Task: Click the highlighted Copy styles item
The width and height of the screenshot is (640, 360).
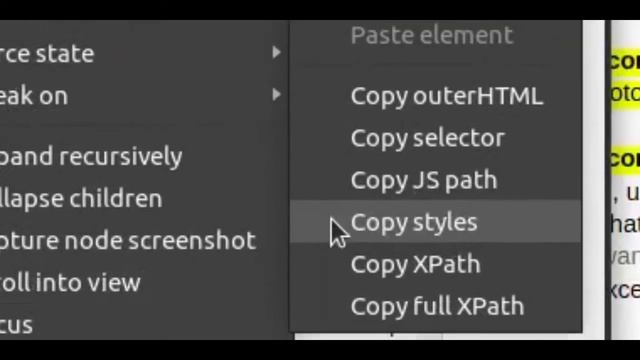Action: 435,222
